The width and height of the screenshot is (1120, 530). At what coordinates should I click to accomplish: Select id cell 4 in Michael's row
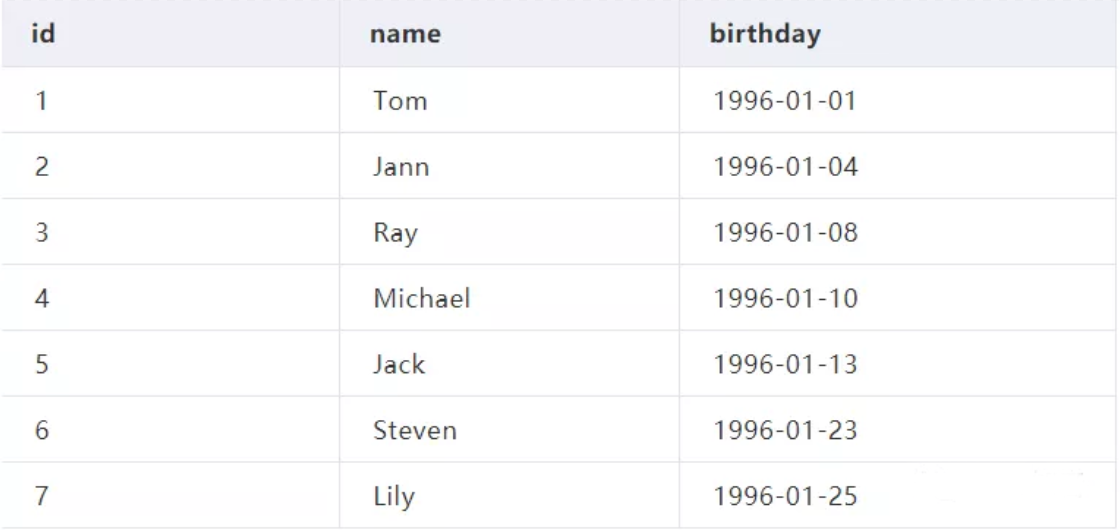(x=43, y=299)
